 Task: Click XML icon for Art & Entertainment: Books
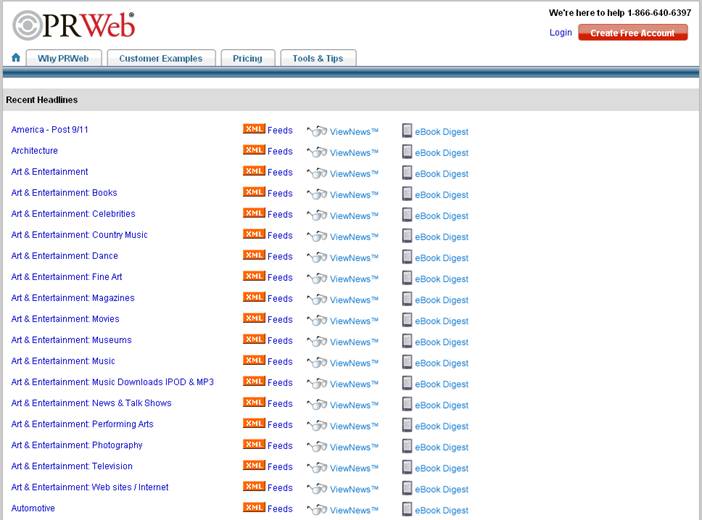coord(254,192)
